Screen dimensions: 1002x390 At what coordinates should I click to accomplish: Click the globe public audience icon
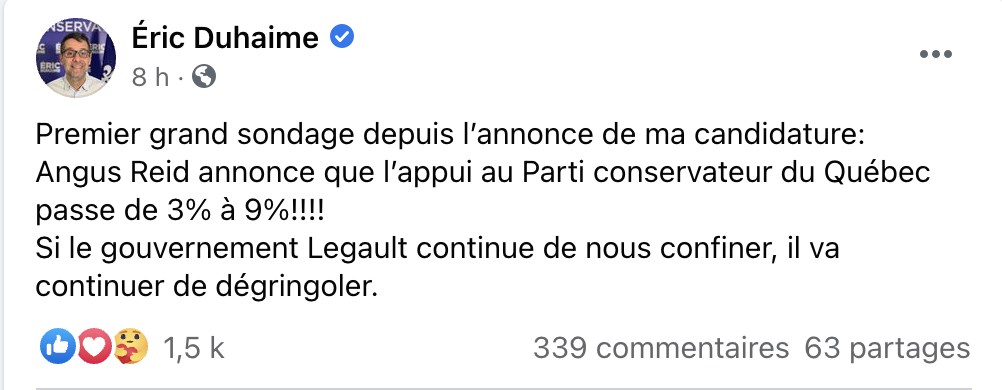click(x=204, y=77)
